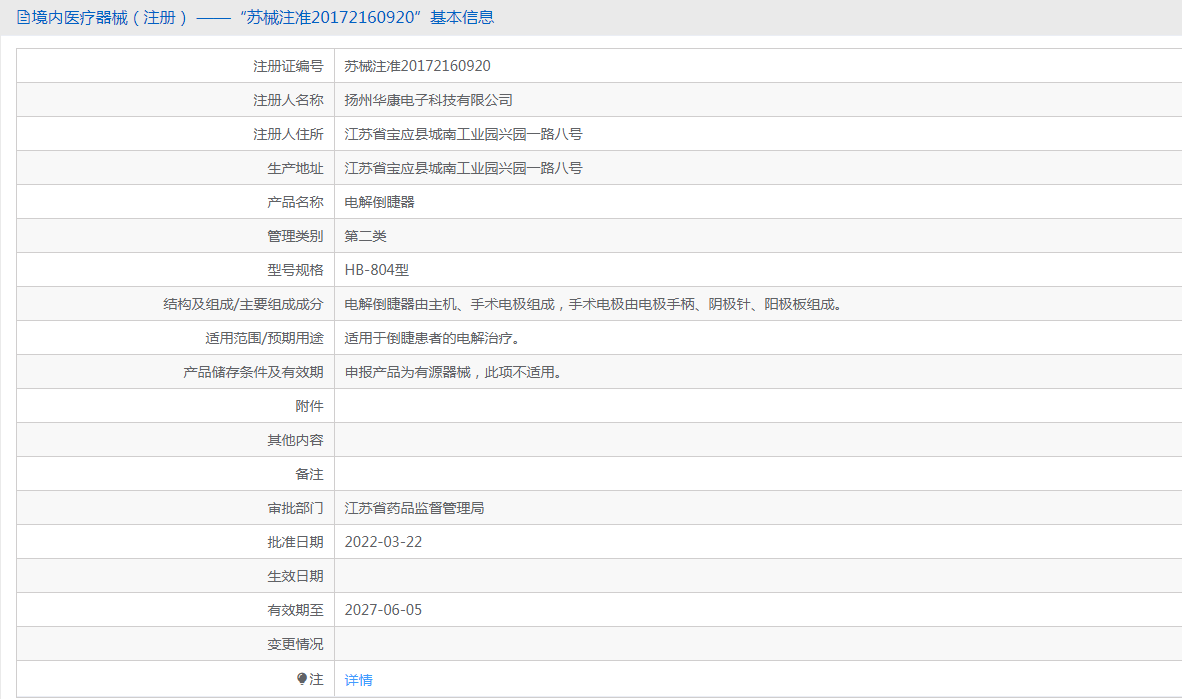Click the approval date 2022-03-22

(x=383, y=542)
